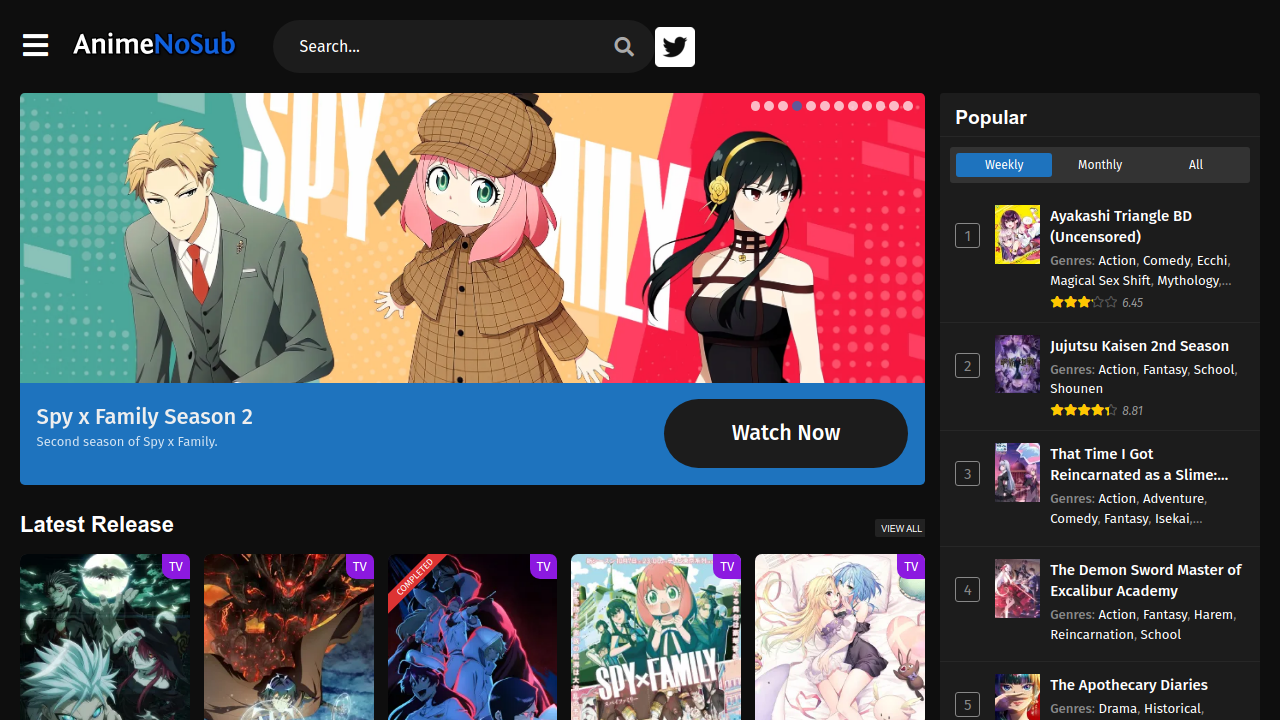Select the first carousel slide dot
The image size is (1280, 720).
tap(756, 106)
